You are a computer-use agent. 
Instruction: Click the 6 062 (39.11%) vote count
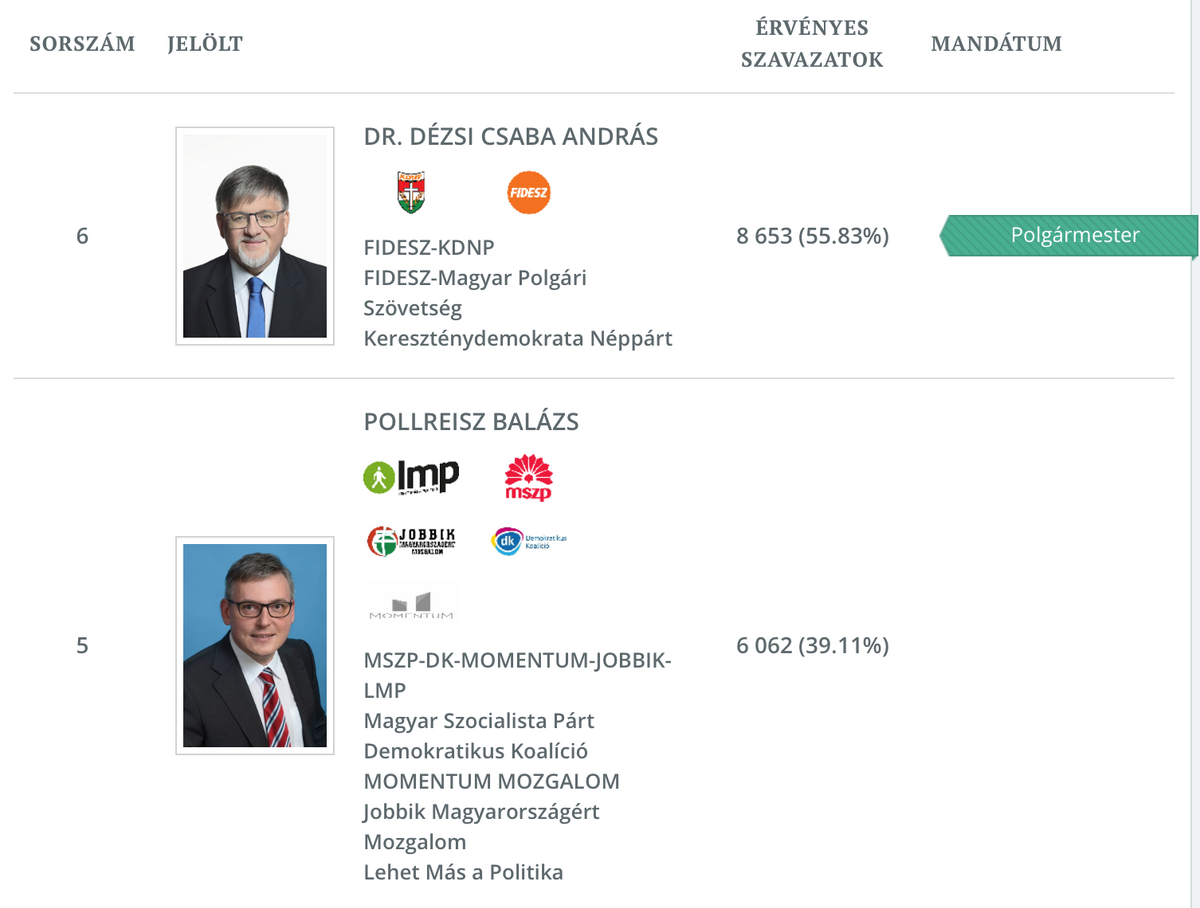[812, 646]
